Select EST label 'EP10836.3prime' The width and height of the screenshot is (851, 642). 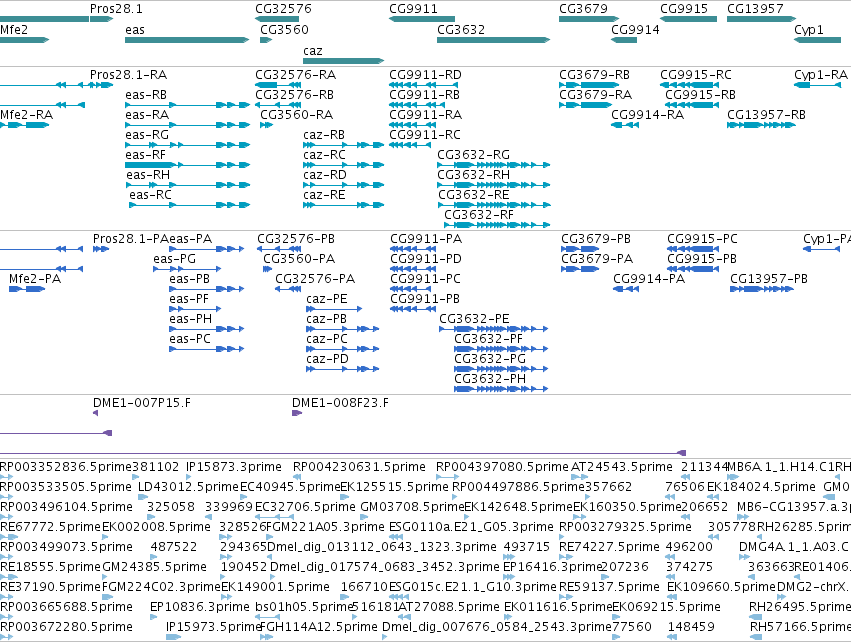[200, 606]
